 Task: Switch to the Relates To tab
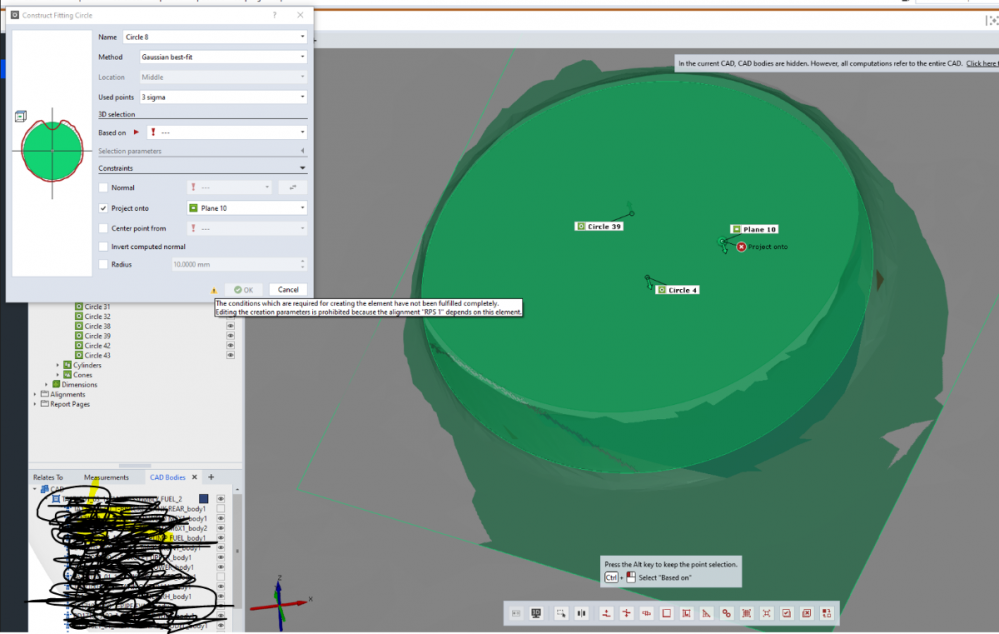pos(48,477)
